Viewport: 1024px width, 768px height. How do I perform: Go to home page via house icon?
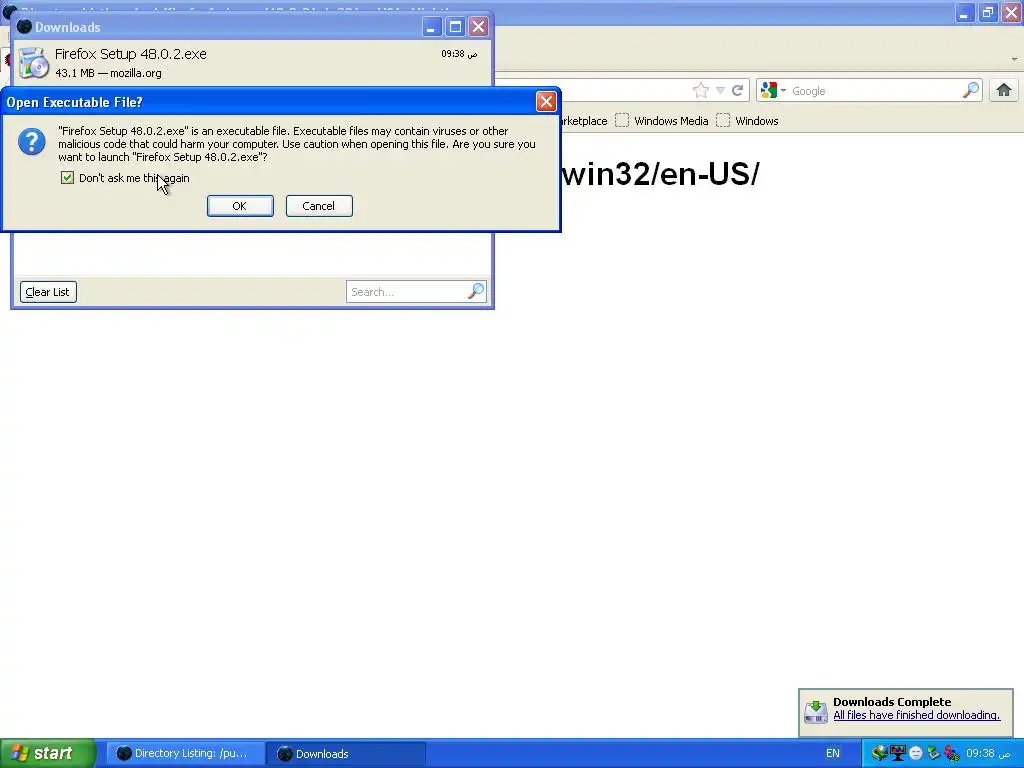1004,90
